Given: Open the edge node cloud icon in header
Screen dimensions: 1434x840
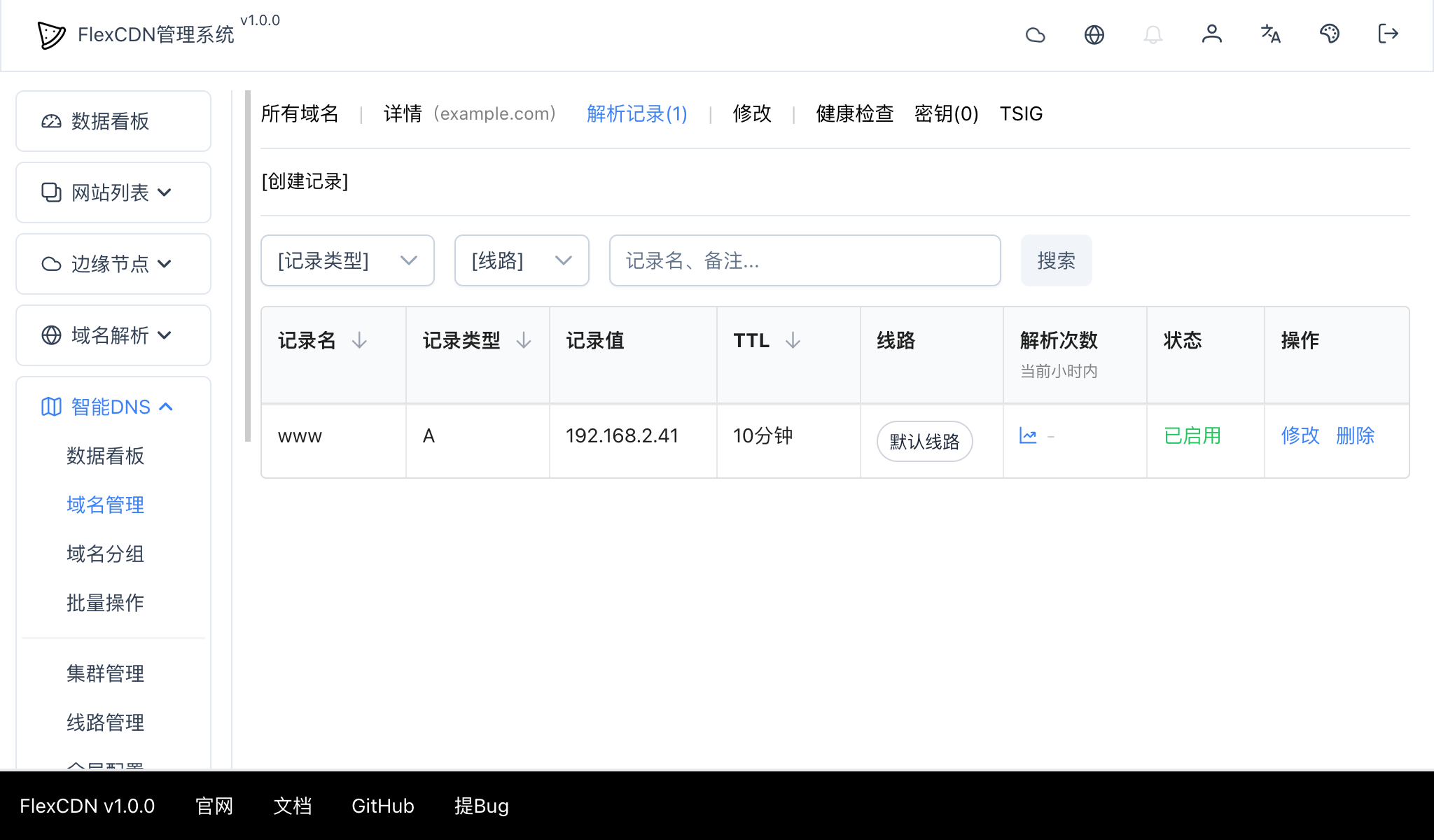Looking at the screenshot, I should coord(1036,34).
